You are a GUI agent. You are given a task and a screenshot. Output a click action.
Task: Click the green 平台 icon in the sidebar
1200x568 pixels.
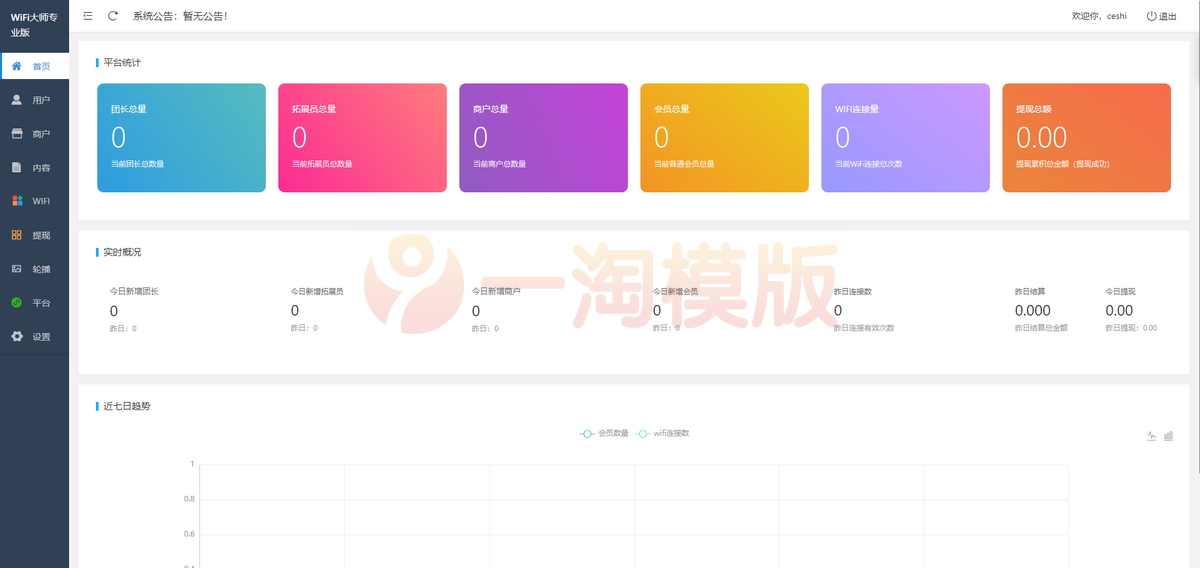pos(16,302)
